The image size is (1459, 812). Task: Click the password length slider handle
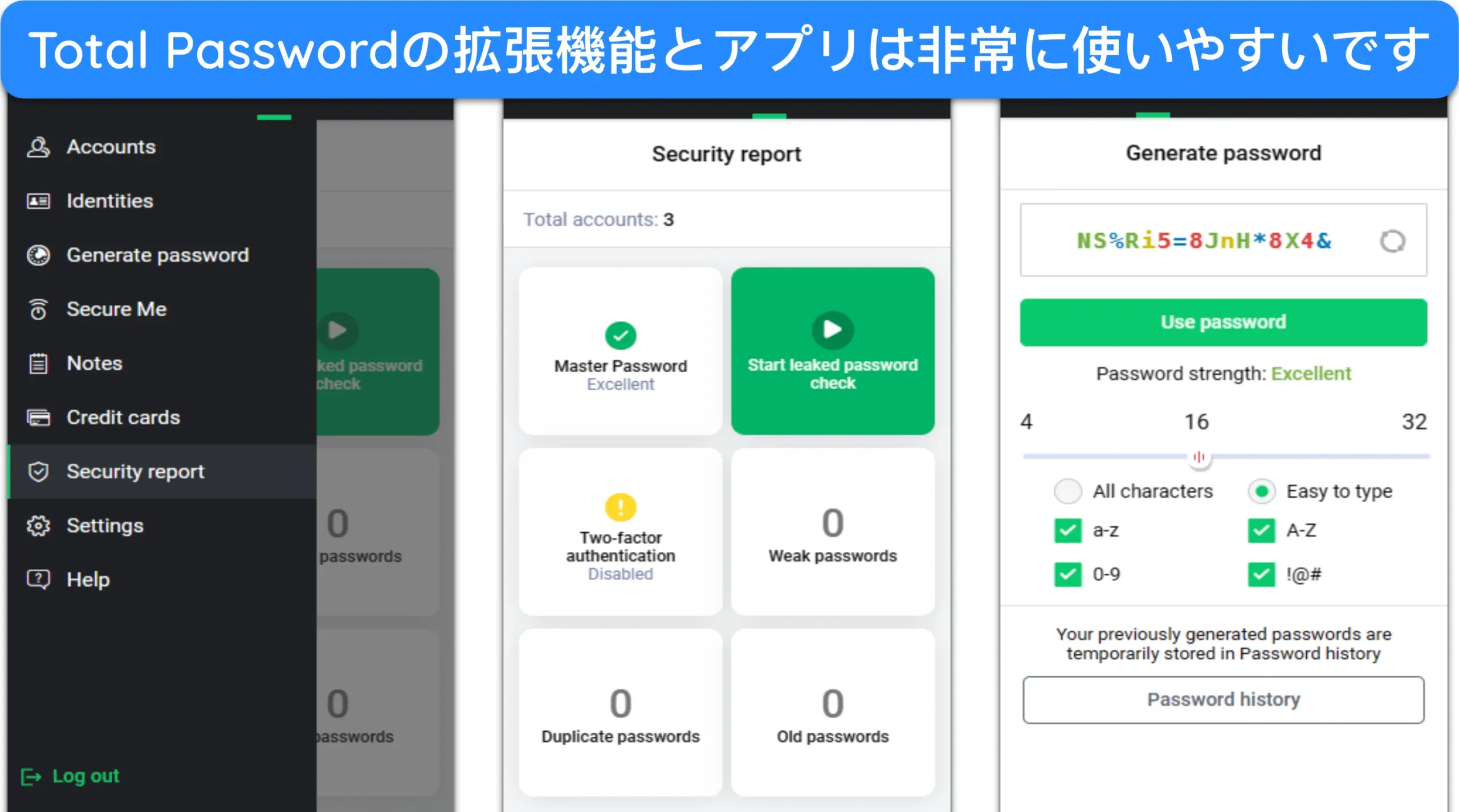coord(1199,457)
